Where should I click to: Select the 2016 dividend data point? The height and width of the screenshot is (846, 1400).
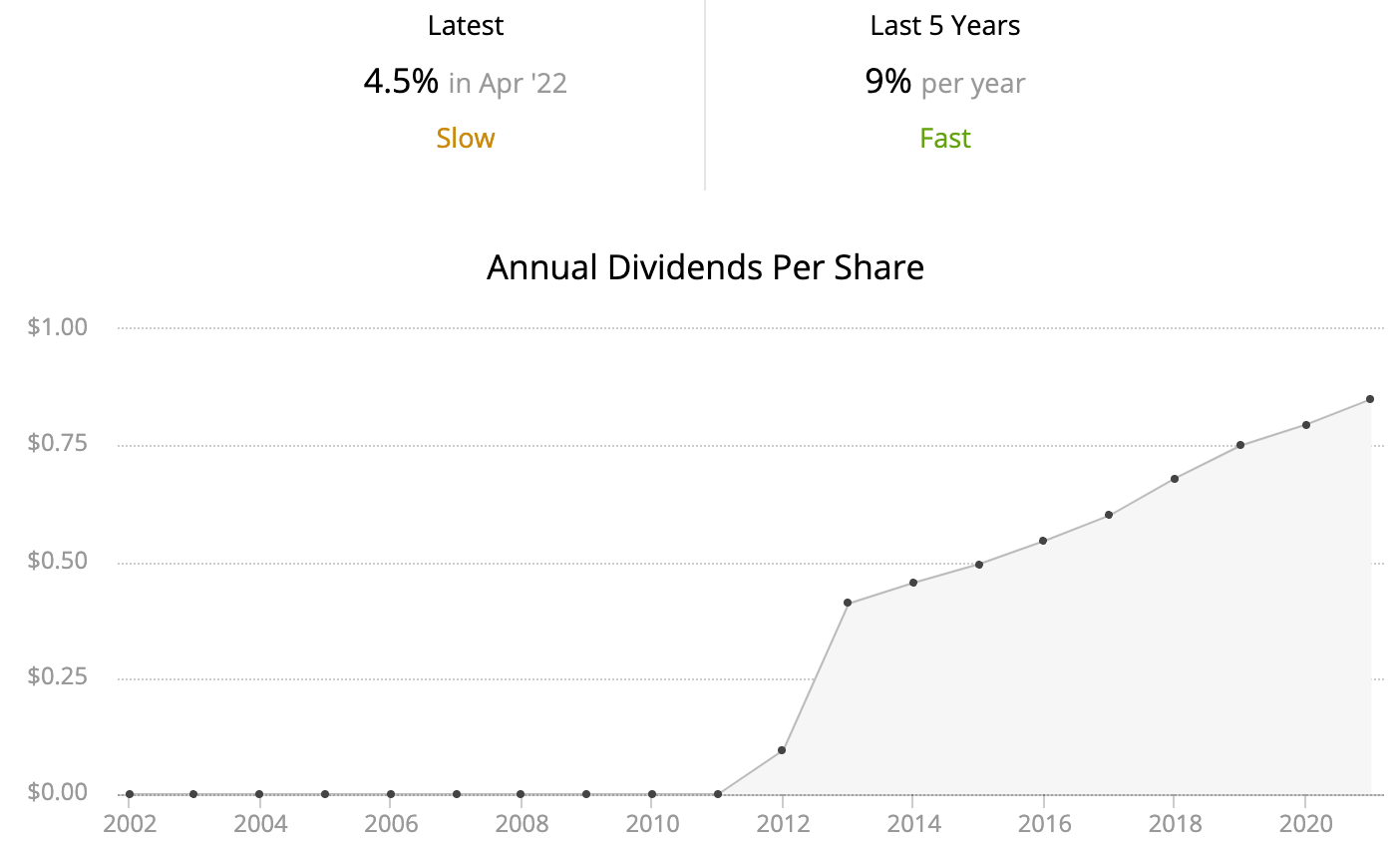1043,541
